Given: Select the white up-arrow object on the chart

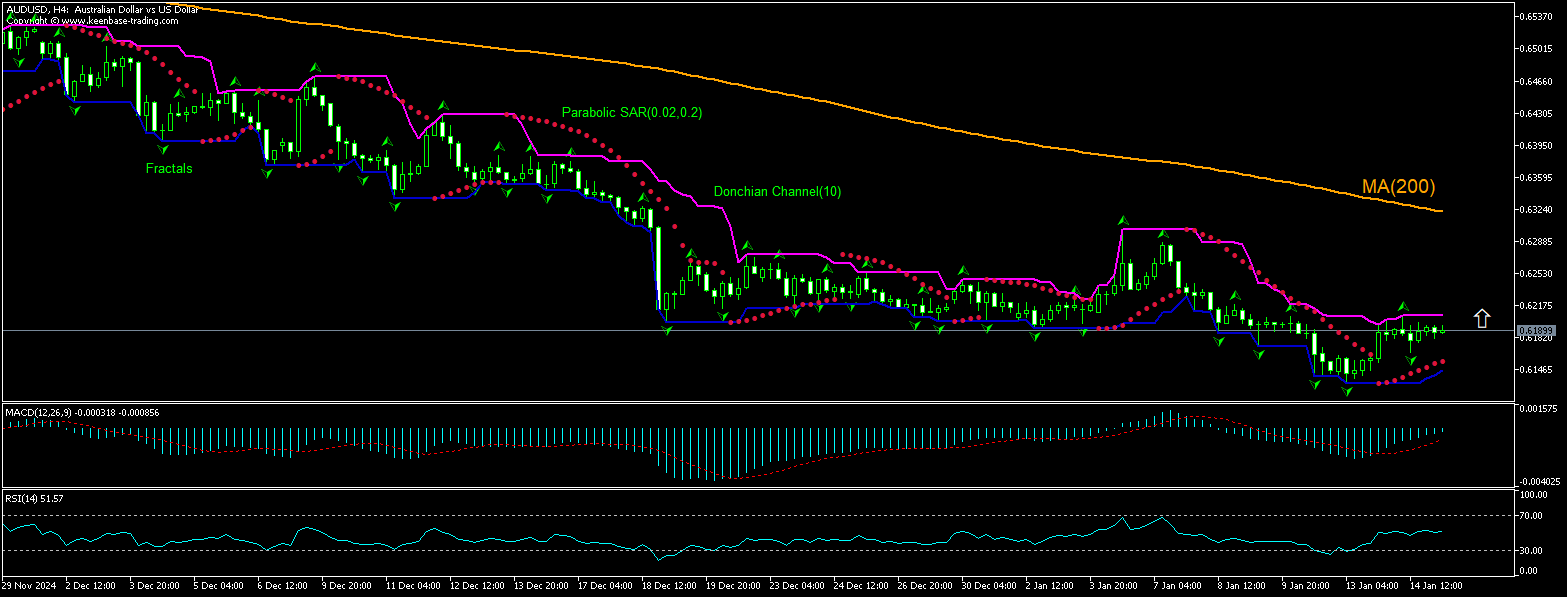Looking at the screenshot, I should [1482, 318].
